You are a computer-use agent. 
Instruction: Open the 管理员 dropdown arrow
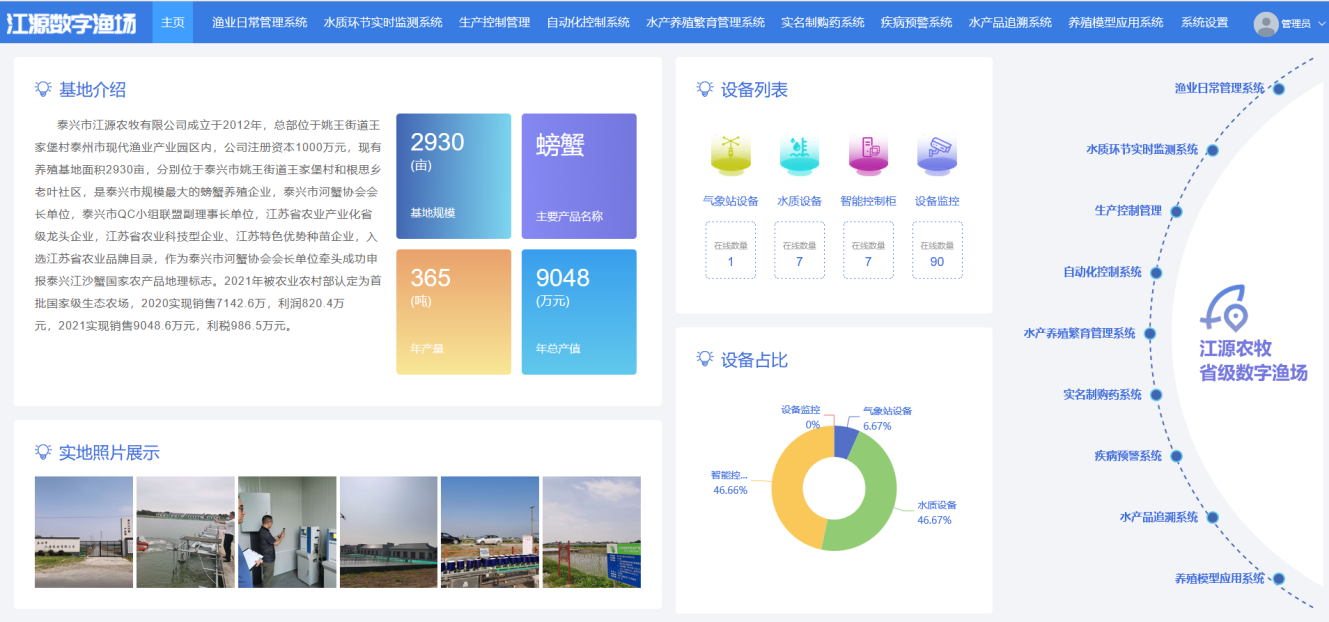coord(1320,23)
